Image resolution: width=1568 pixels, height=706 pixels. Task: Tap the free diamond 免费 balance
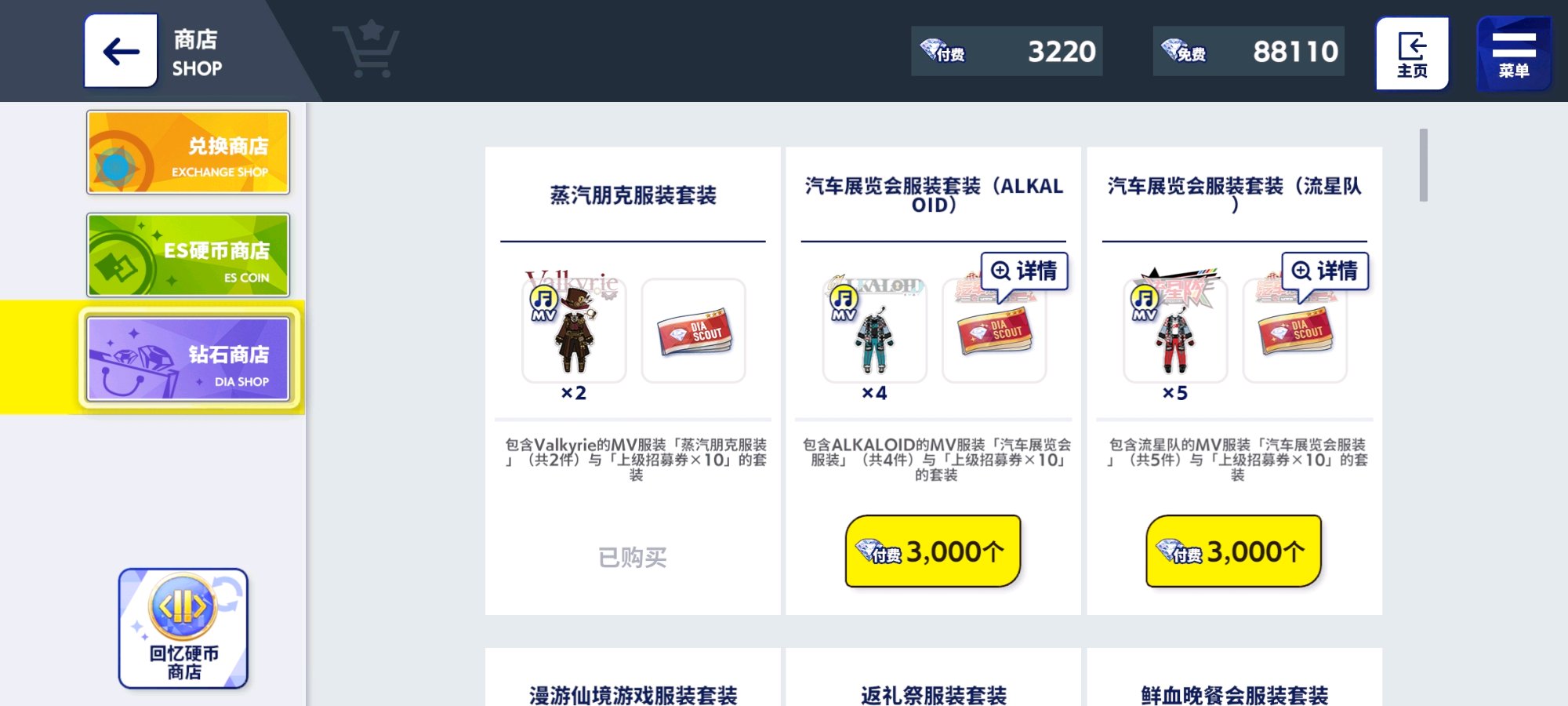pyautogui.click(x=1248, y=51)
